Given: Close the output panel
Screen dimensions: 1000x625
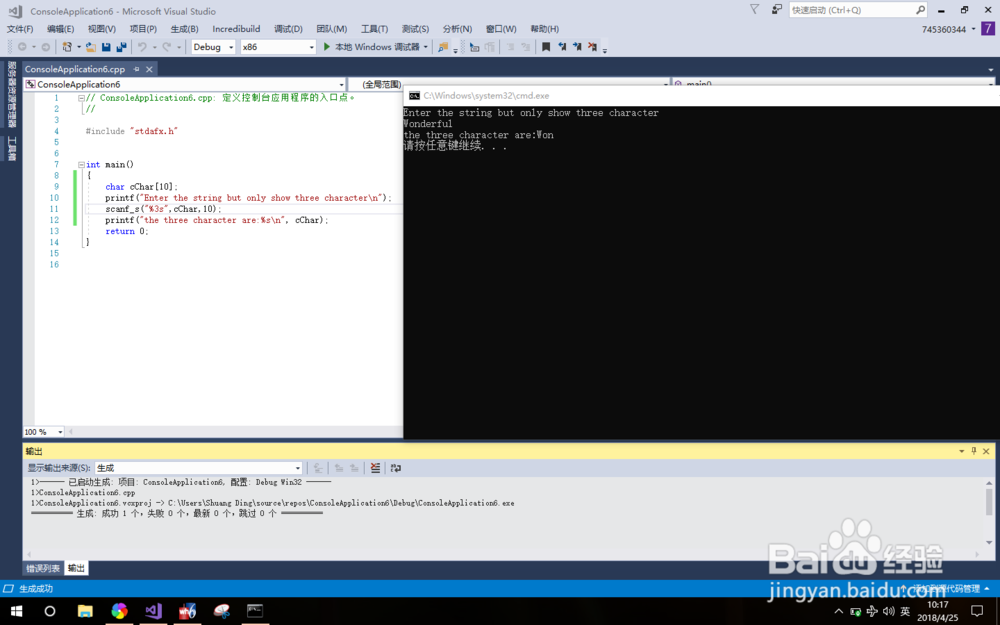Looking at the screenshot, I should [986, 451].
